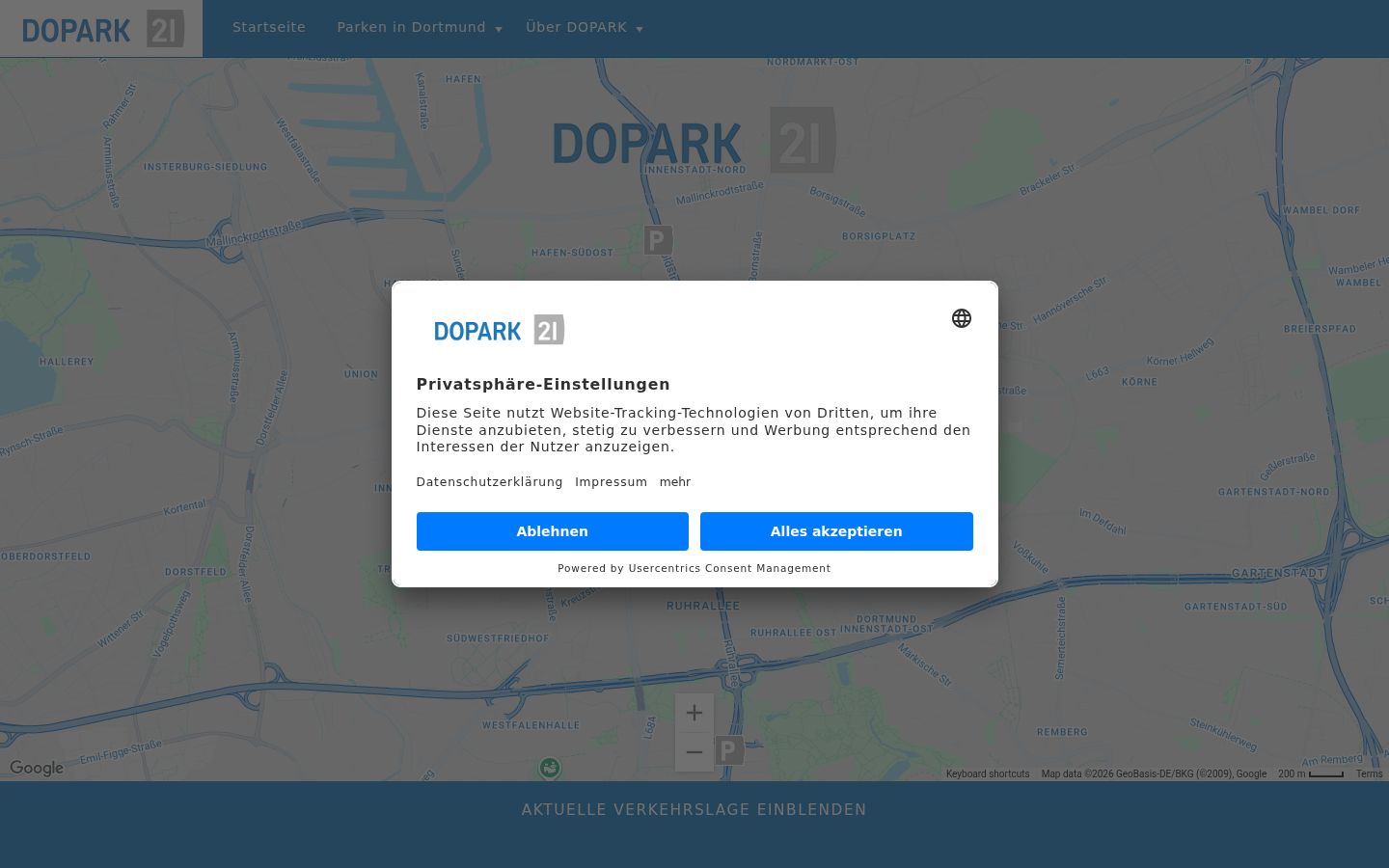Show traffic via Aktuelle Verkehrslage einblenden
The height and width of the screenshot is (868, 1389).
pos(694,810)
